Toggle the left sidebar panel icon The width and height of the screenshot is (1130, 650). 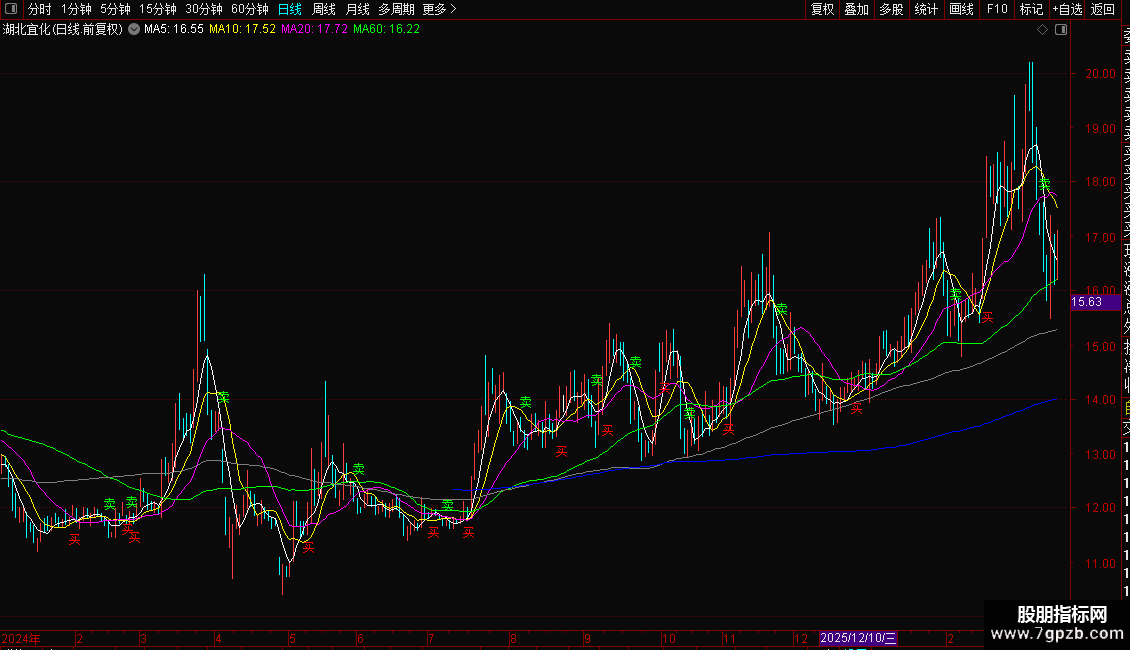[11, 9]
